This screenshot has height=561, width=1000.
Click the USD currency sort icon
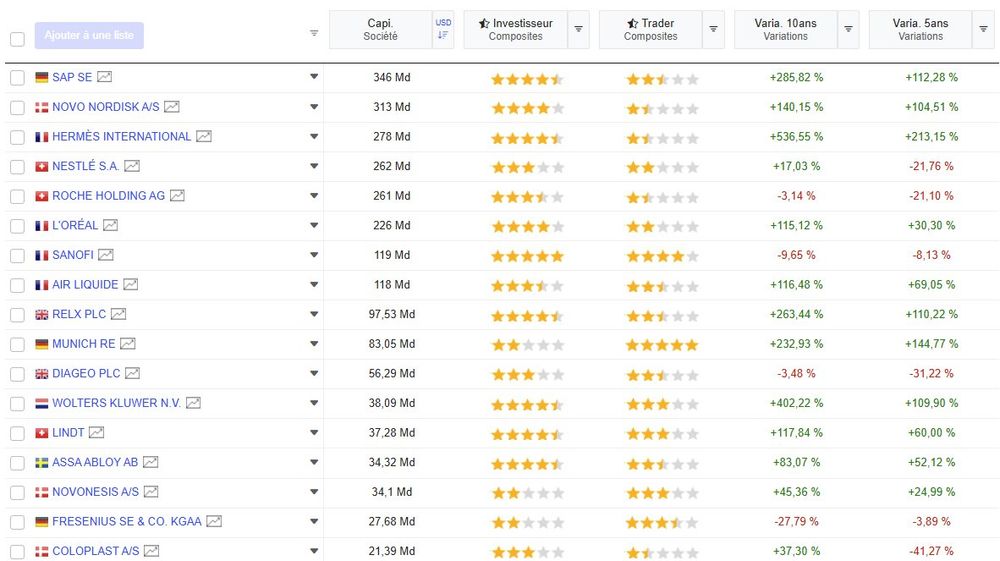pos(443,29)
